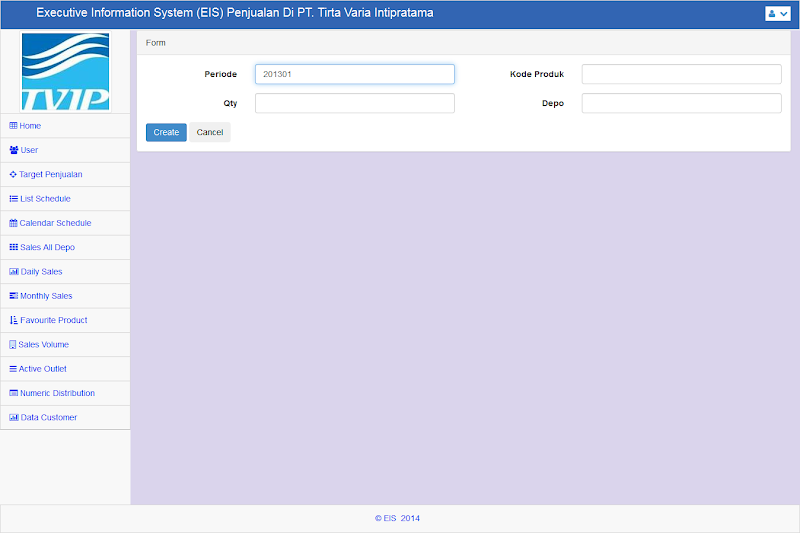This screenshot has height=533, width=800.
Task: Click the Cancel button
Action: point(210,132)
